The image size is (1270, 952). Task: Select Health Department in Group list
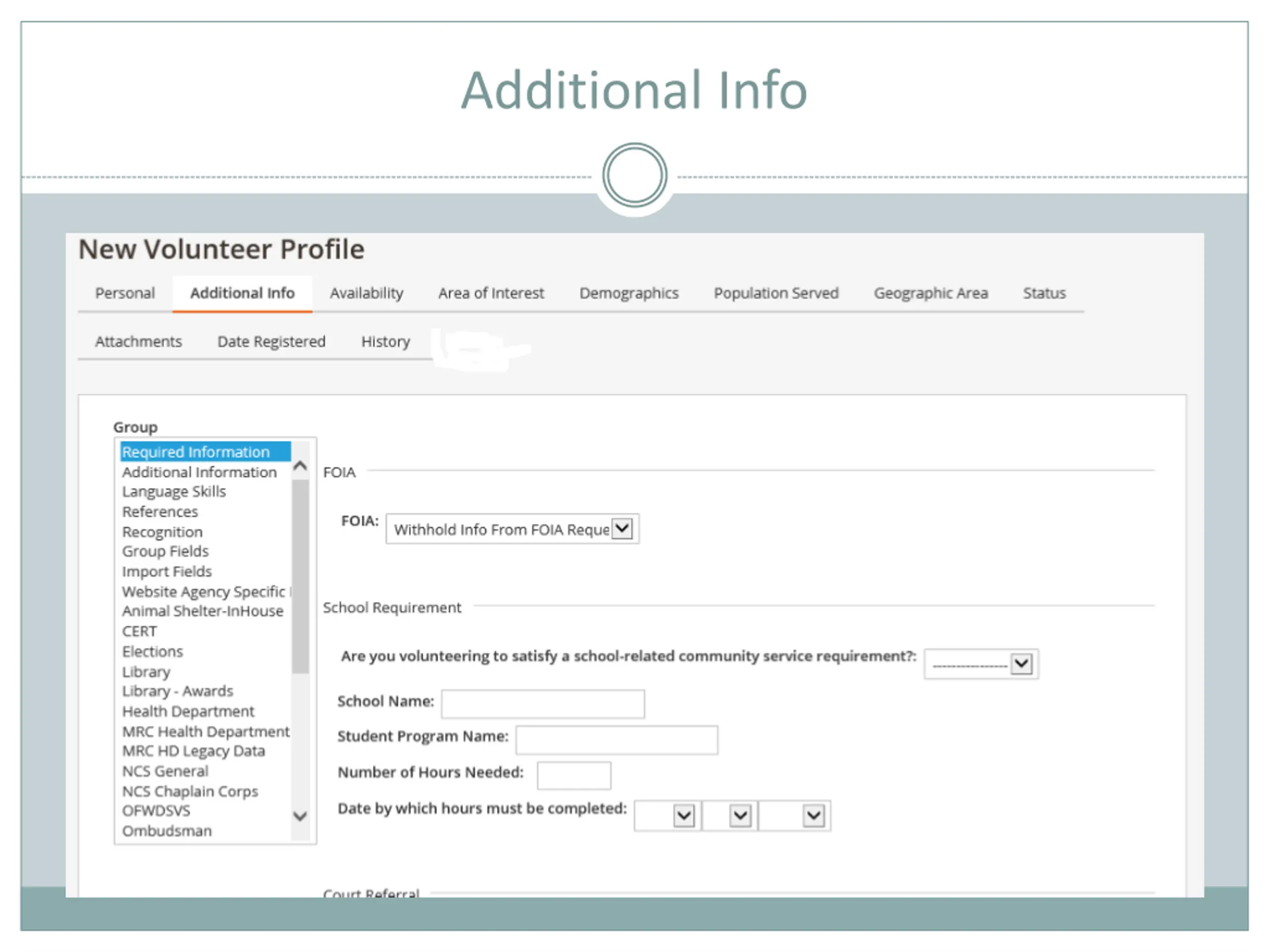coord(188,712)
